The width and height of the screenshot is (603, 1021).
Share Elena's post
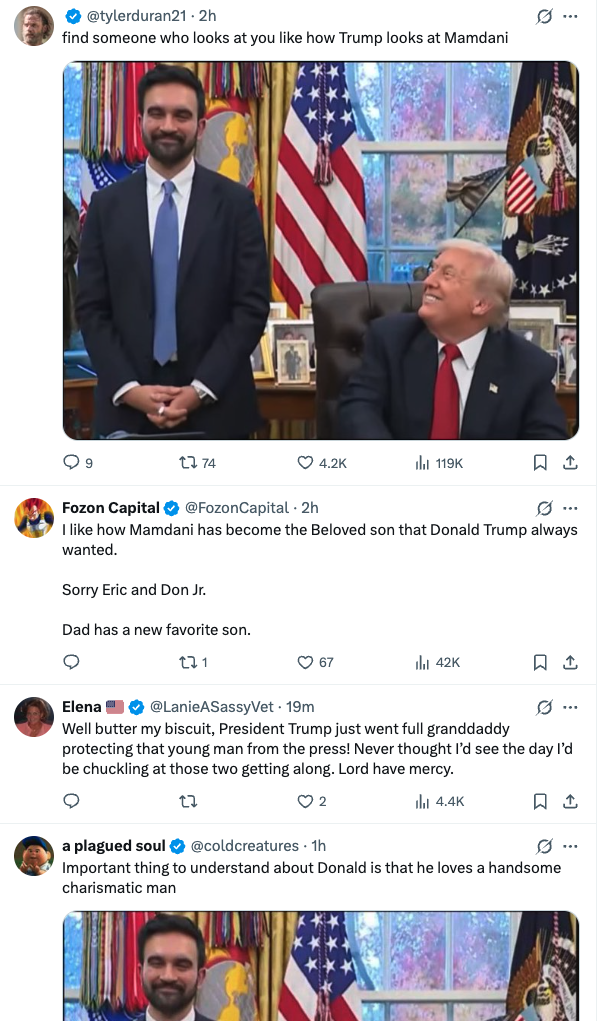570,801
